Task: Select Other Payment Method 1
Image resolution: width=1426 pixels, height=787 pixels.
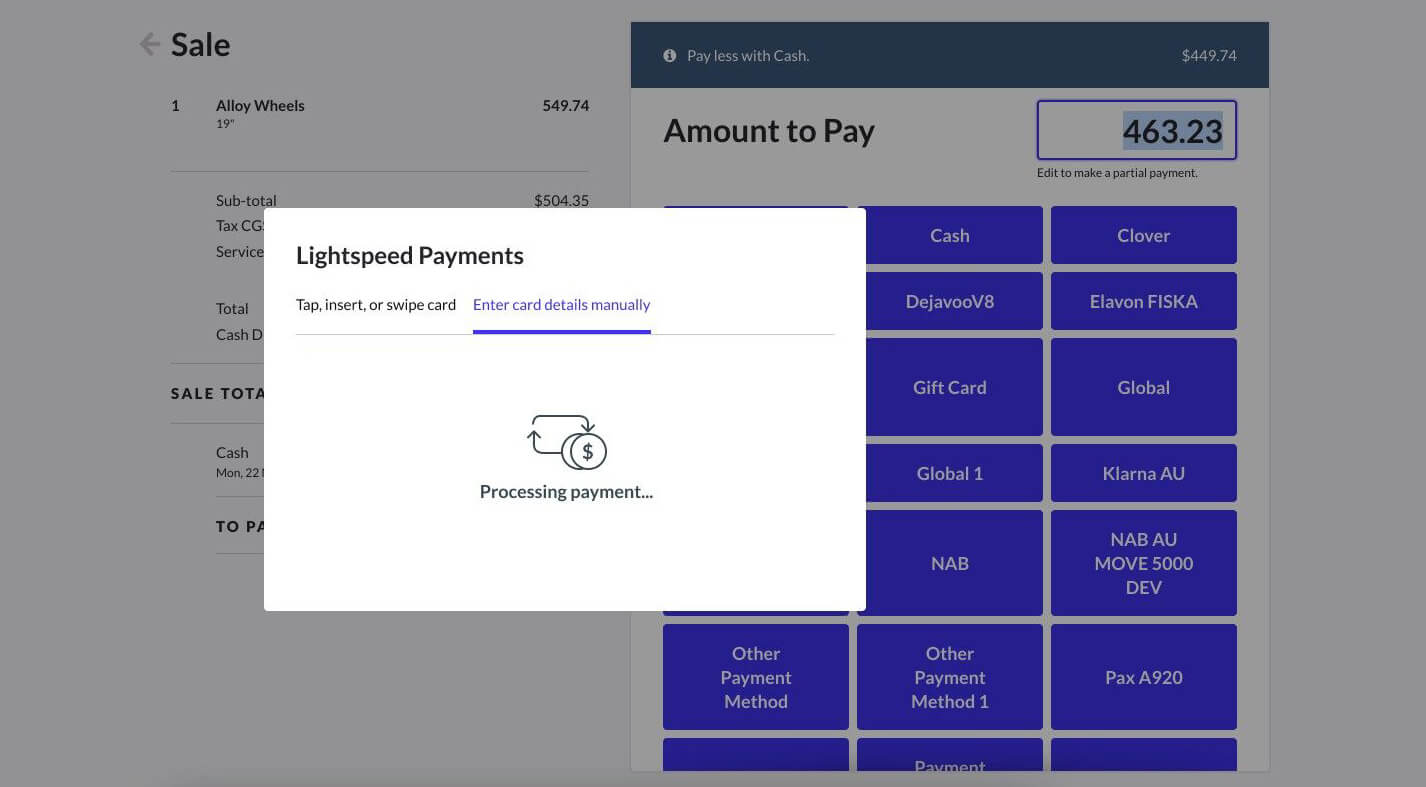Action: tap(949, 677)
